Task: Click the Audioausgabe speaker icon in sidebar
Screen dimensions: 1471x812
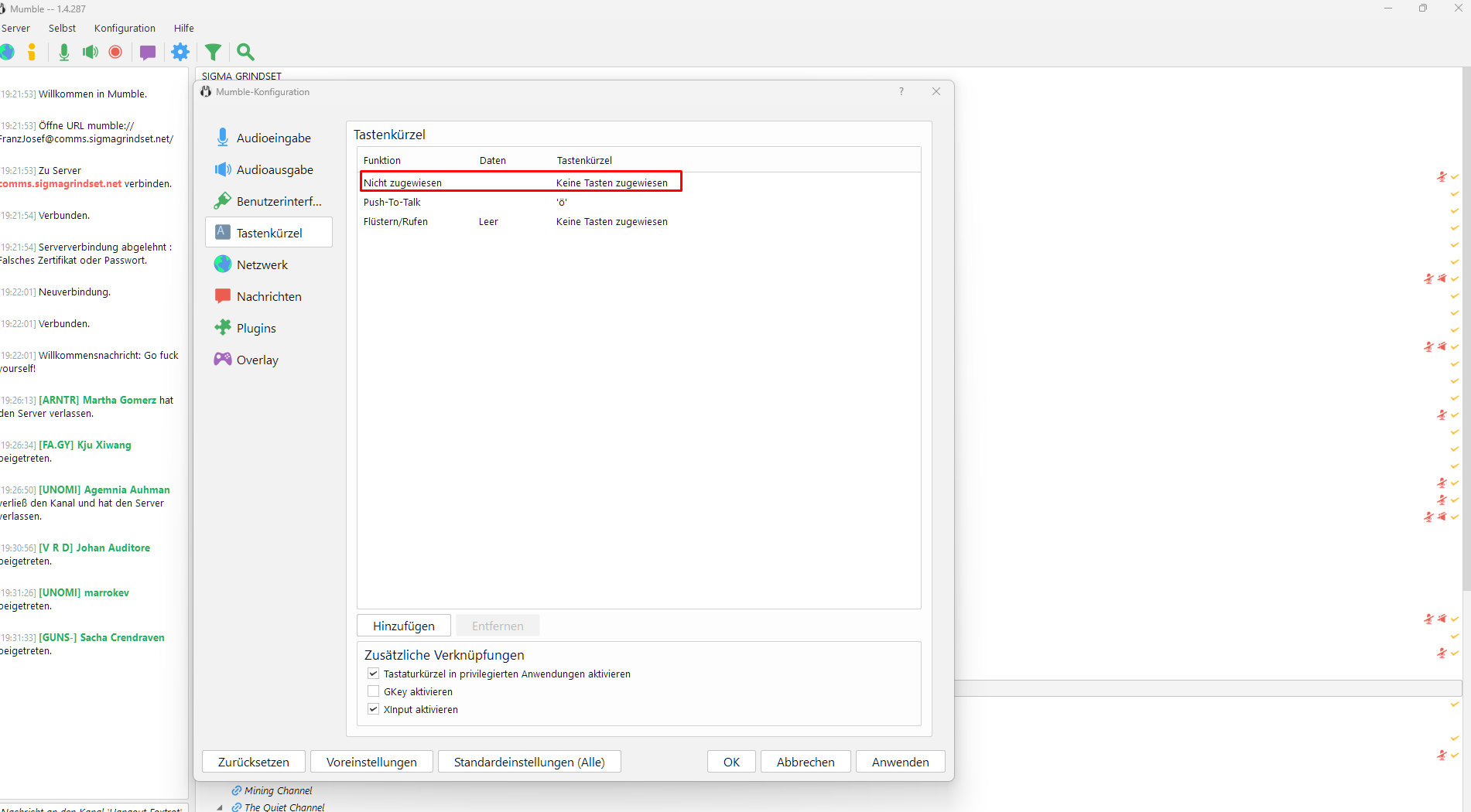Action: 223,169
